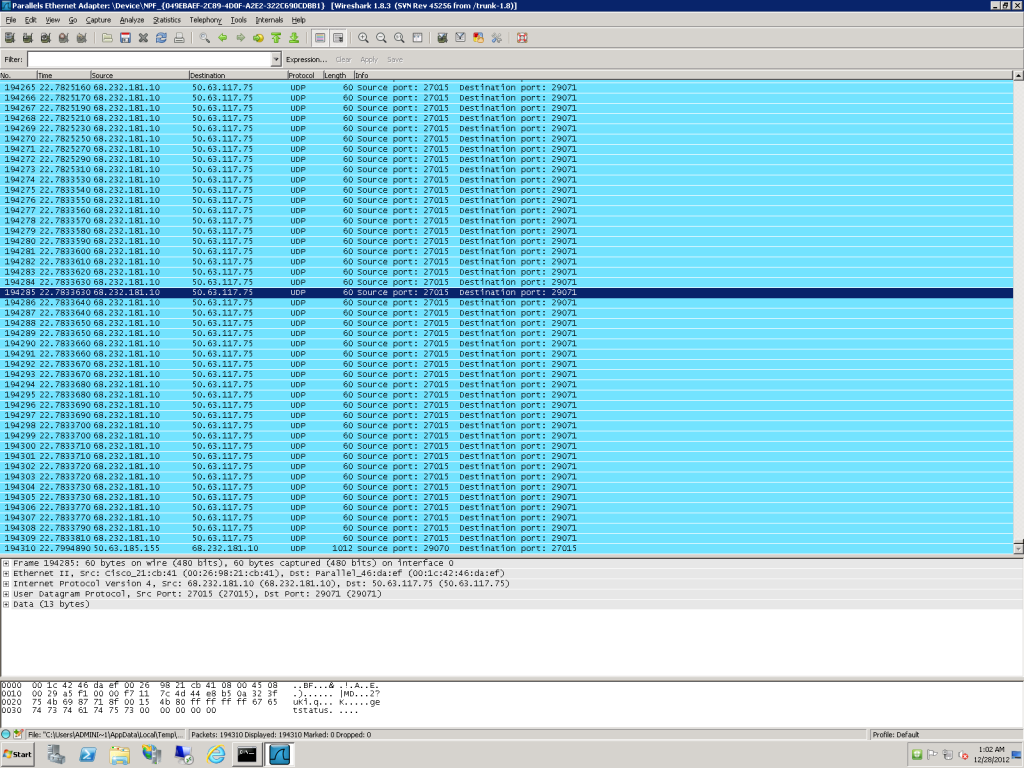The image size is (1024, 768).
Task: Click the Find packet magnifier icon
Action: tap(204, 38)
